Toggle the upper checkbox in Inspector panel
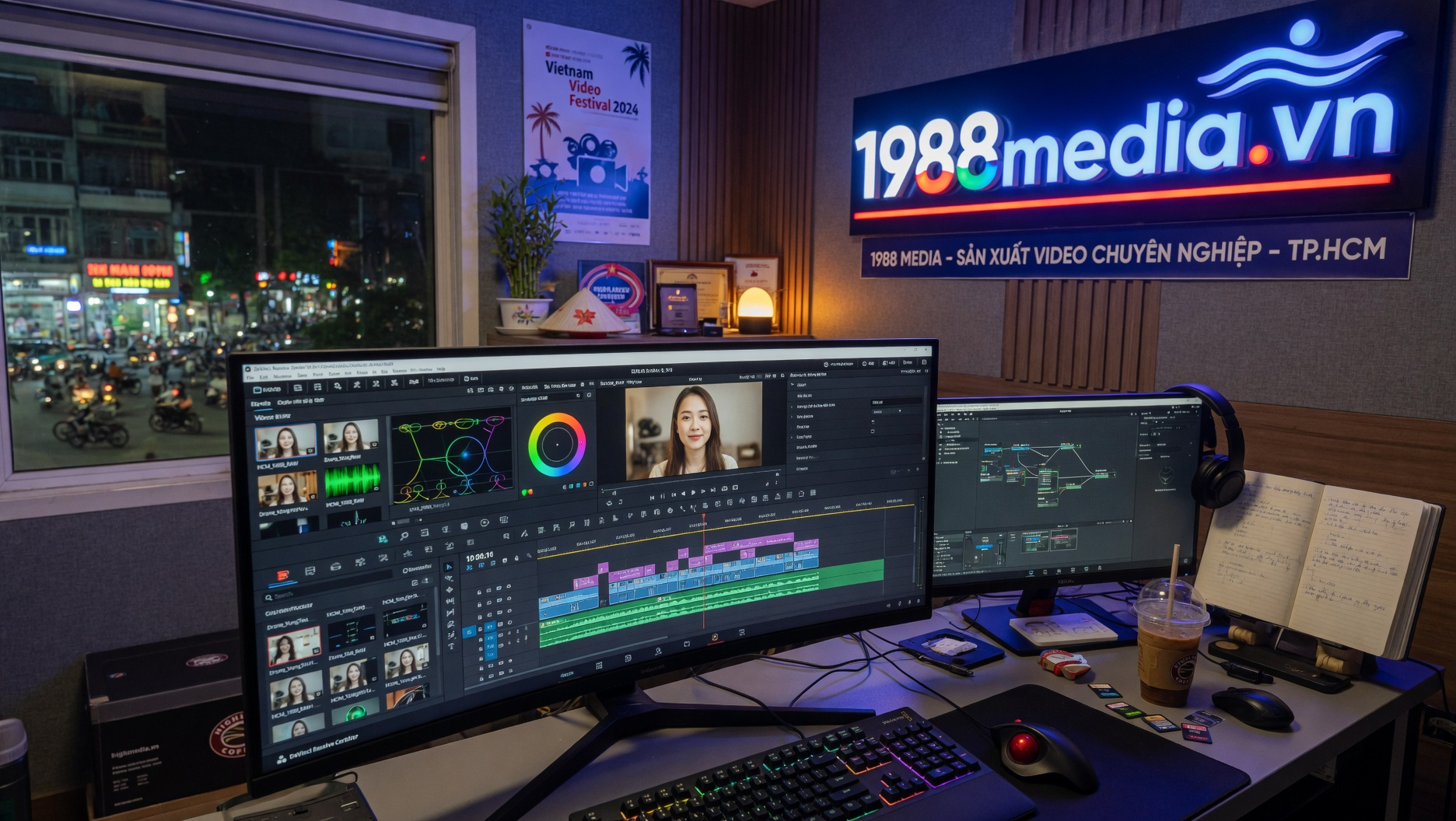Image resolution: width=1456 pixels, height=821 pixels. coord(873,421)
